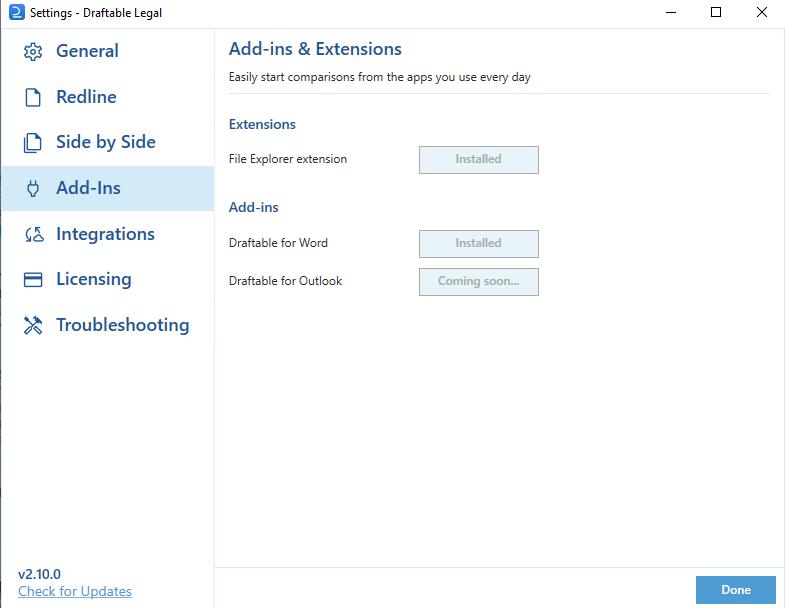Click the General gear icon
Screen dimensions: 785x608
(x=33, y=51)
